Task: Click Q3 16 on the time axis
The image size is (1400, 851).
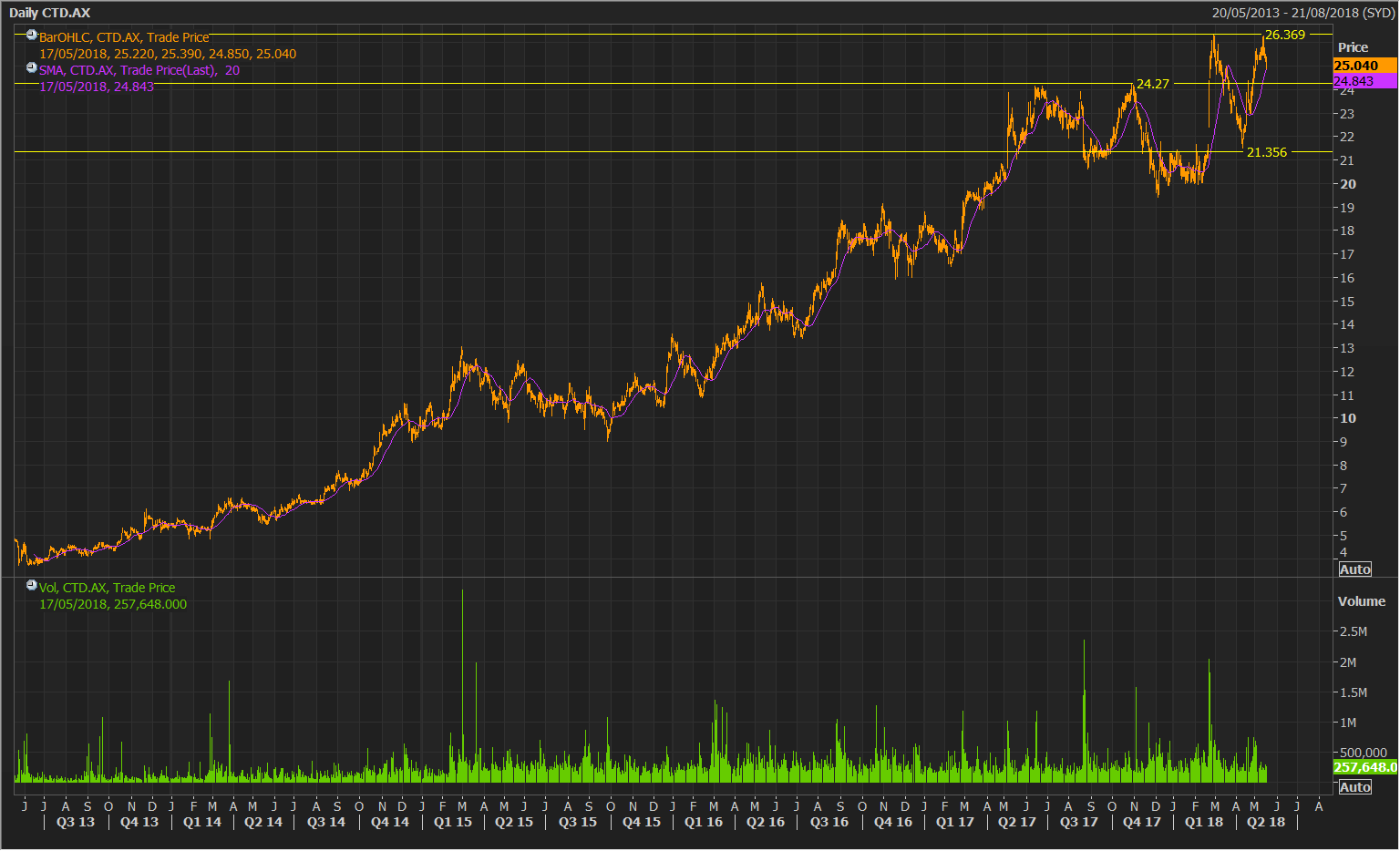Action: 829,822
